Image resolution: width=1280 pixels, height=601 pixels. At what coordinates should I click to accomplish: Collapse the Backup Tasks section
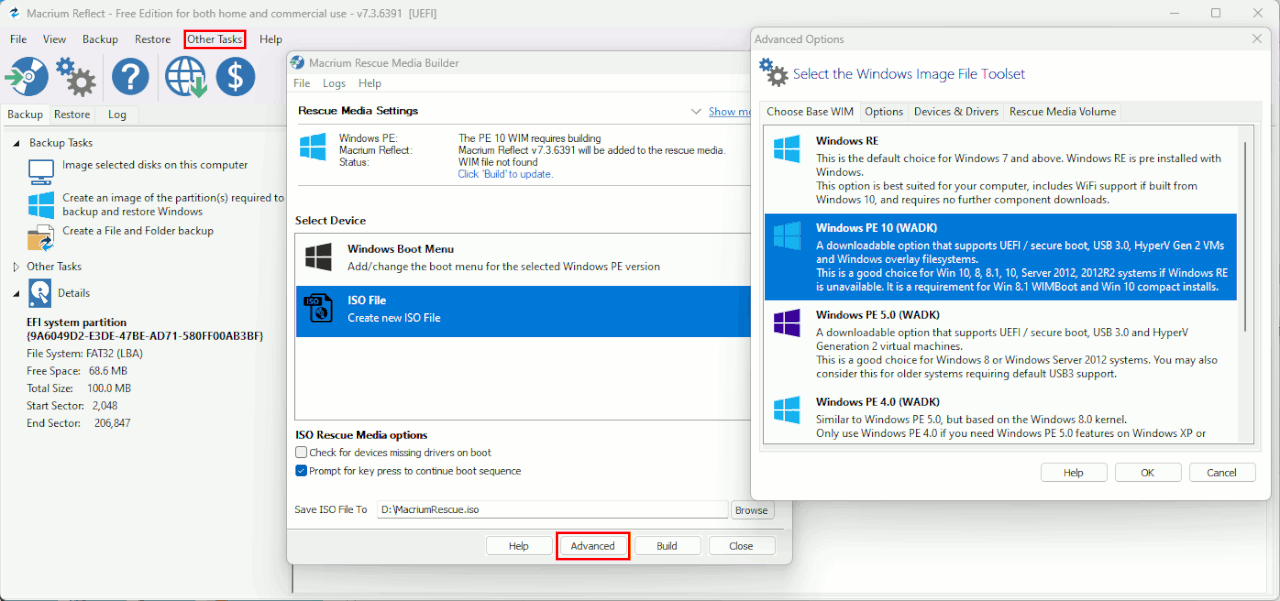click(16, 143)
